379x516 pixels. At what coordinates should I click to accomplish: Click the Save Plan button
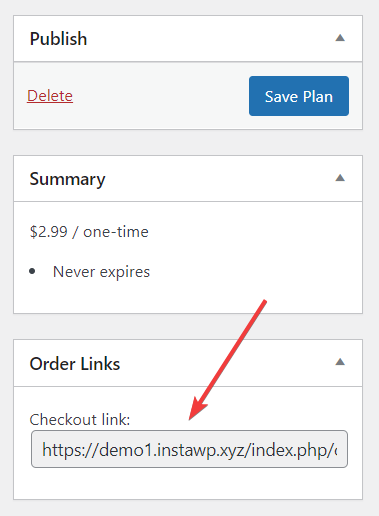pos(299,96)
